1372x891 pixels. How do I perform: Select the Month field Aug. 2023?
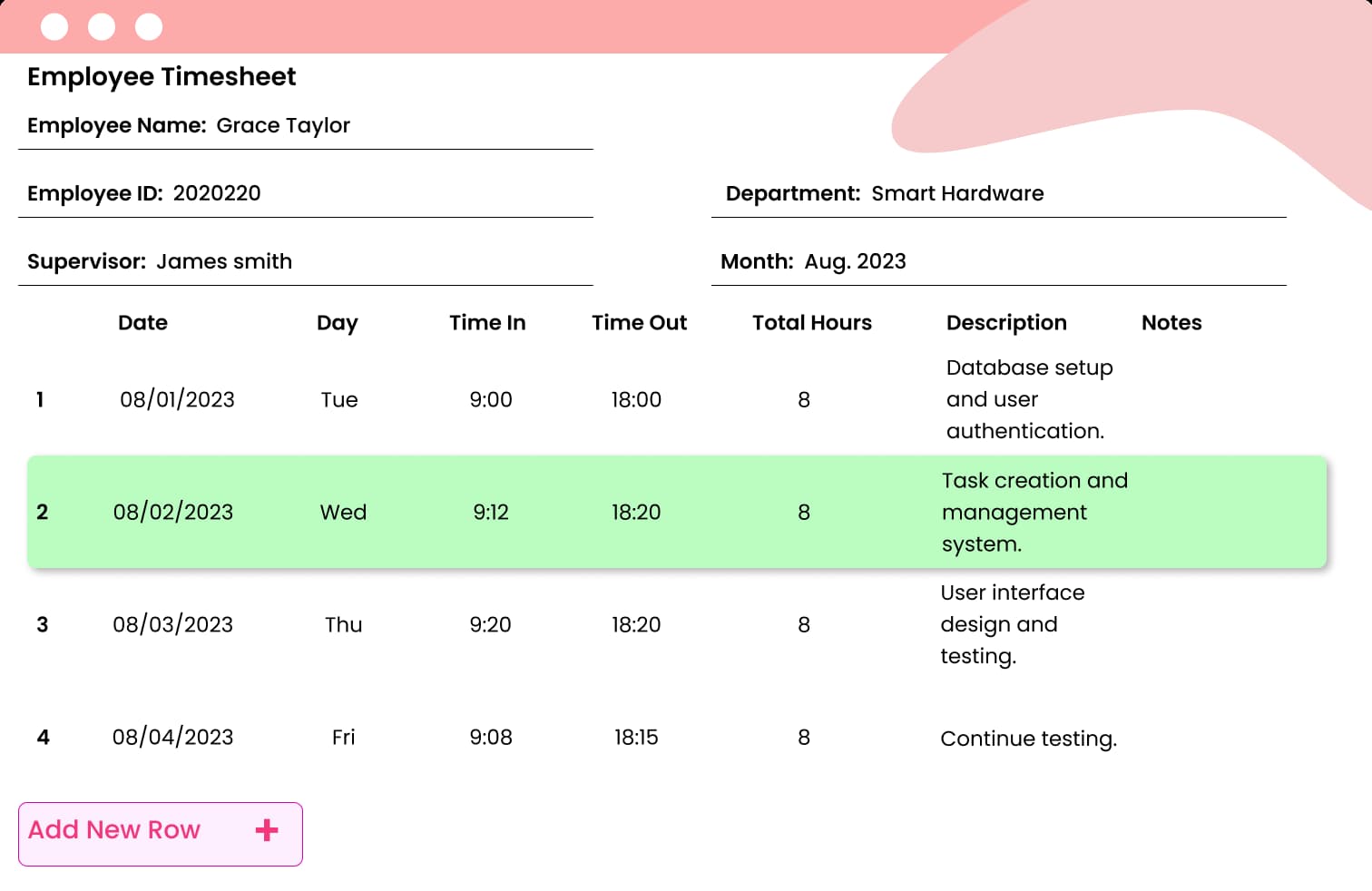854,261
